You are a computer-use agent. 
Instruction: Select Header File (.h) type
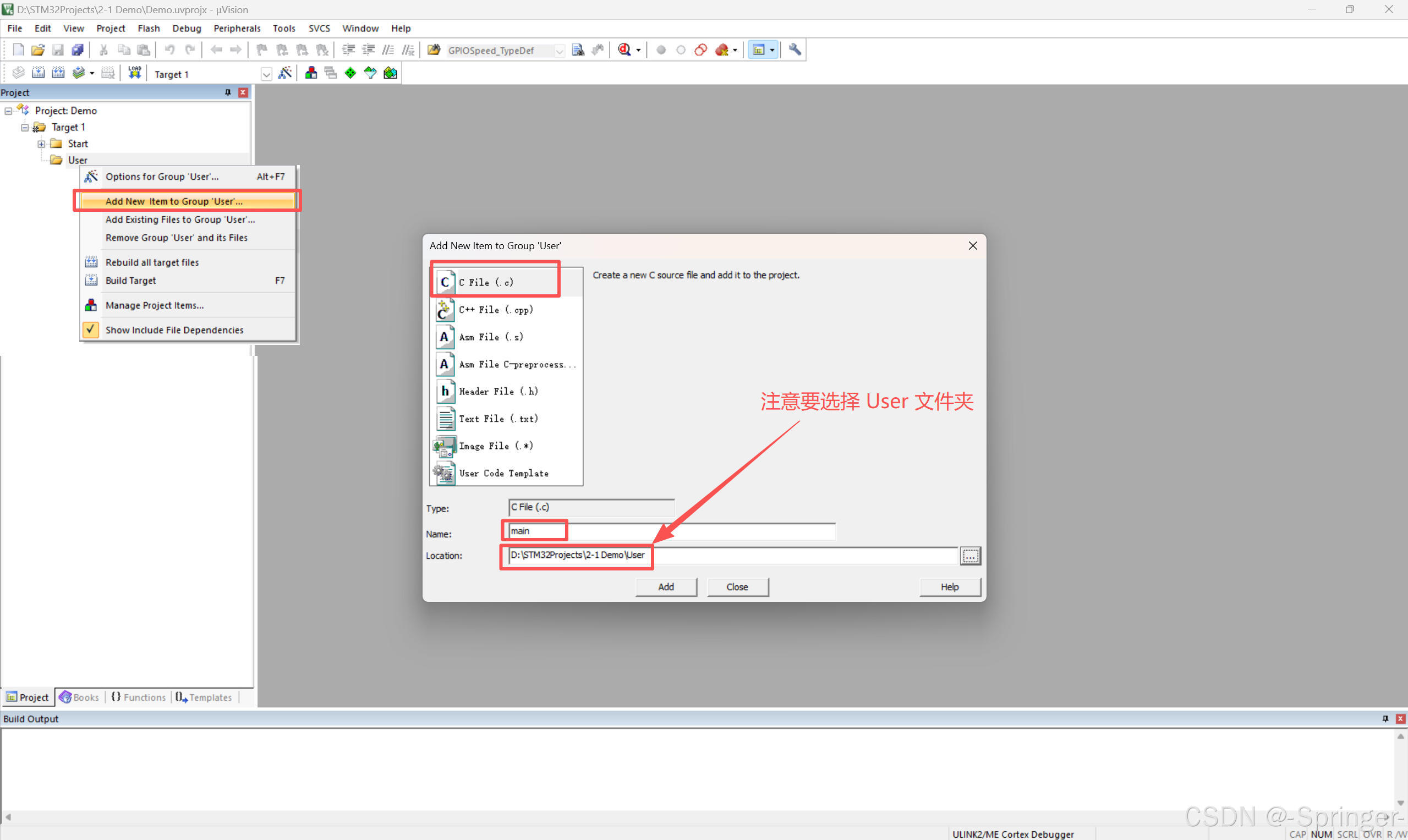click(x=498, y=391)
